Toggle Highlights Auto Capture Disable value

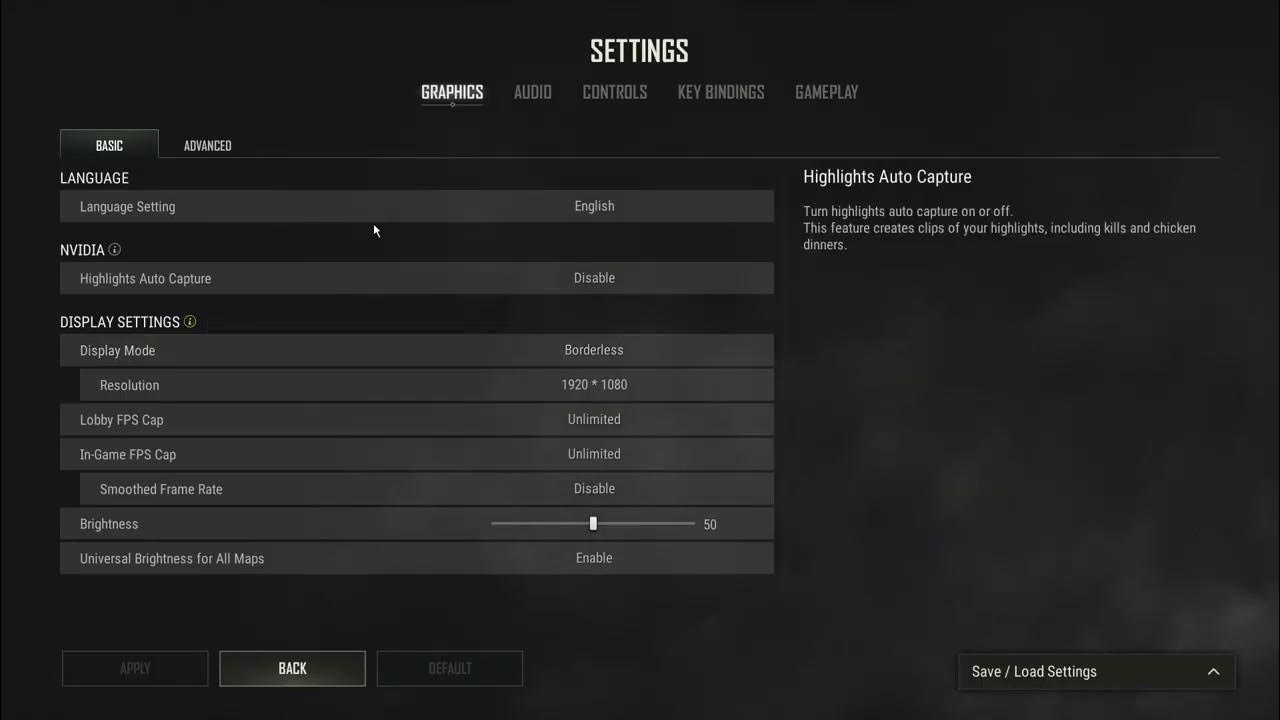(x=594, y=278)
